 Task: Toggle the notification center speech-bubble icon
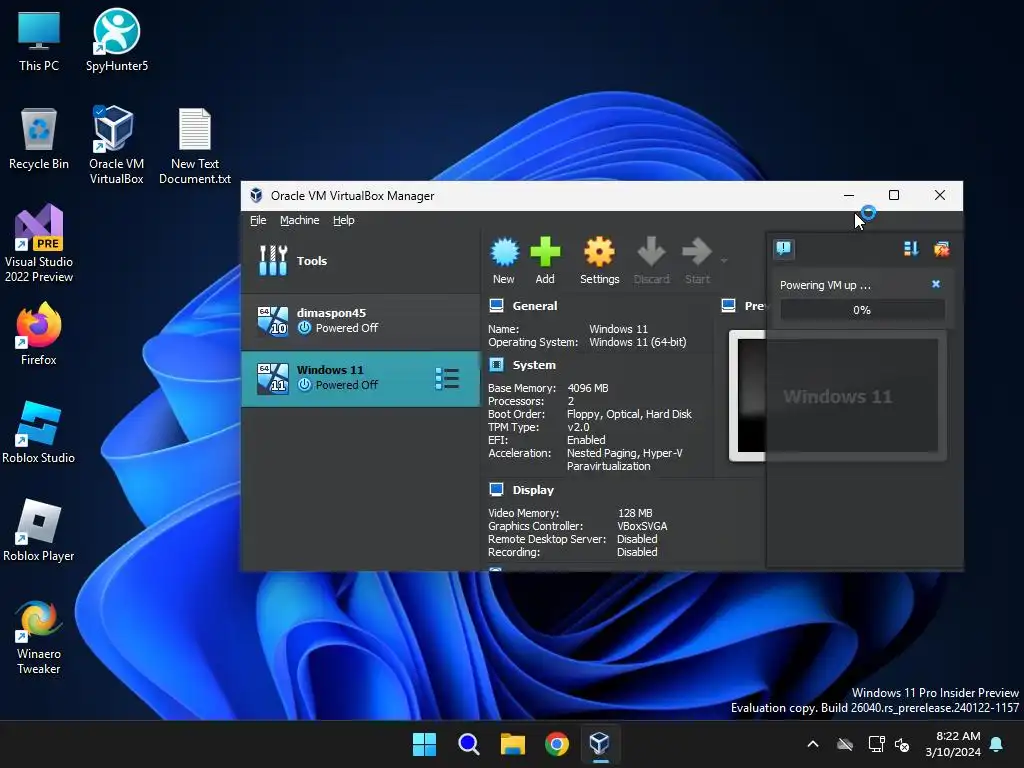(x=784, y=249)
